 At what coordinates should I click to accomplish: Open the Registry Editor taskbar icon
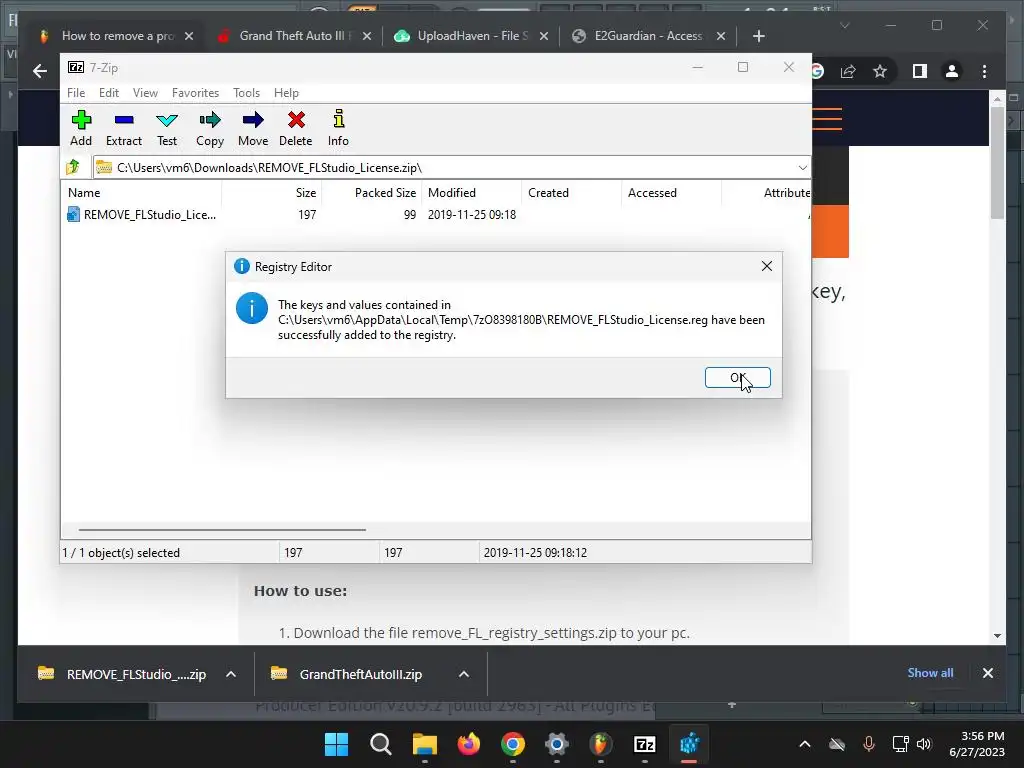pos(689,744)
